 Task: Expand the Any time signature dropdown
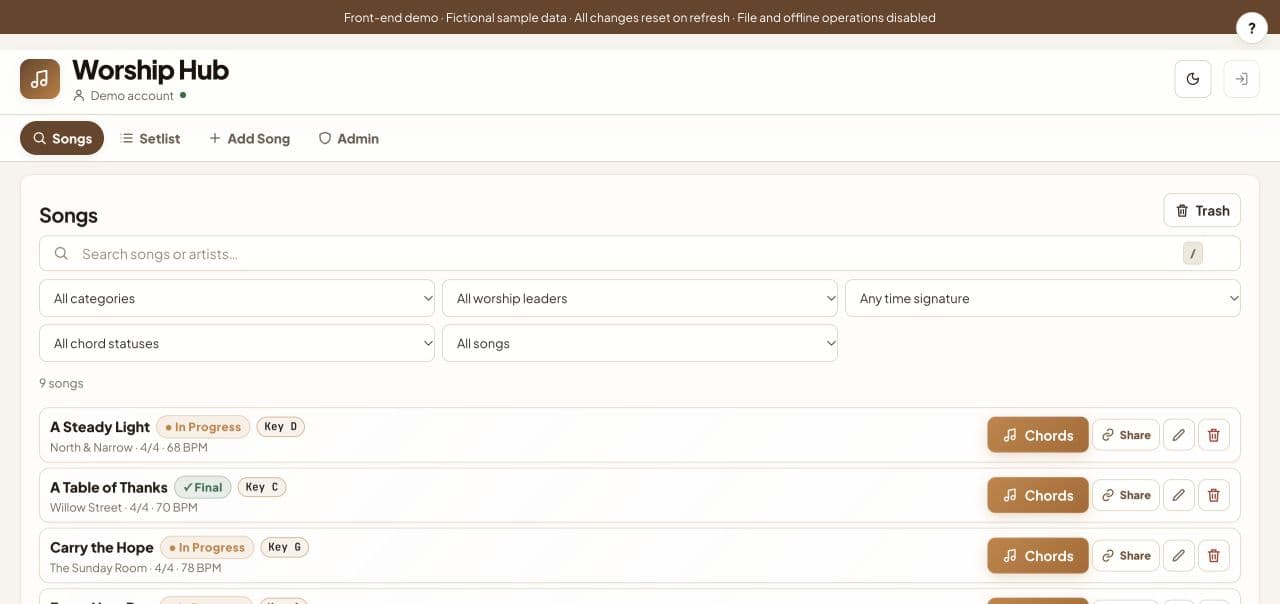(x=1043, y=298)
